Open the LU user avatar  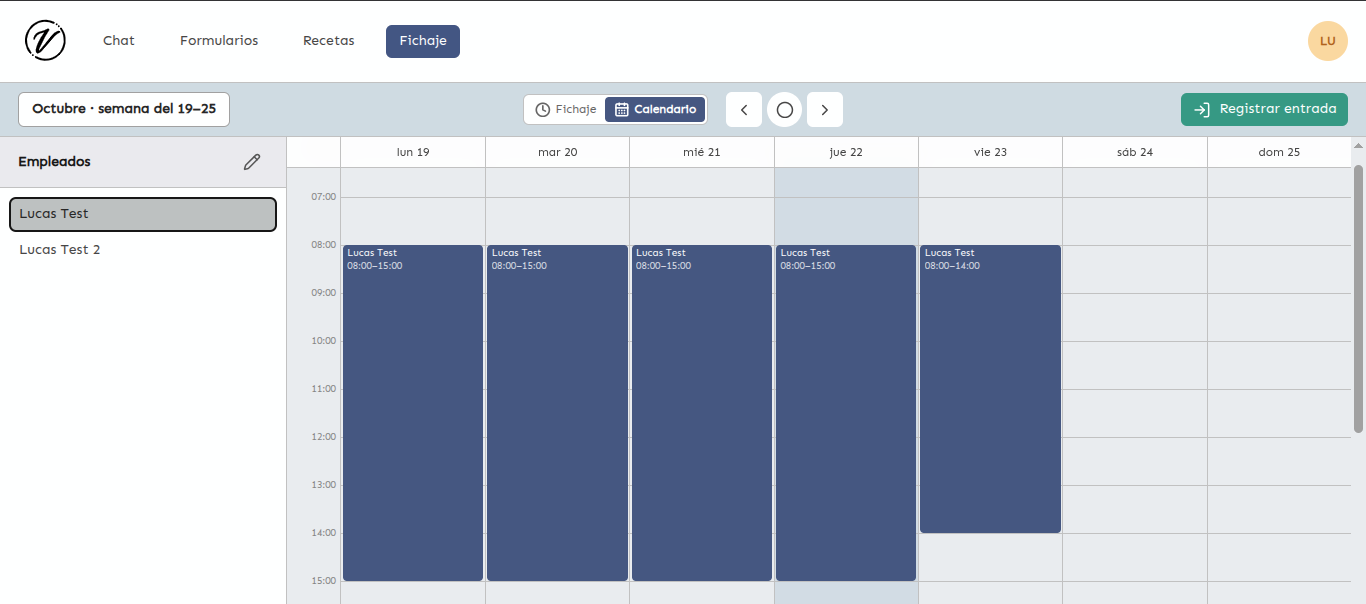point(1328,41)
